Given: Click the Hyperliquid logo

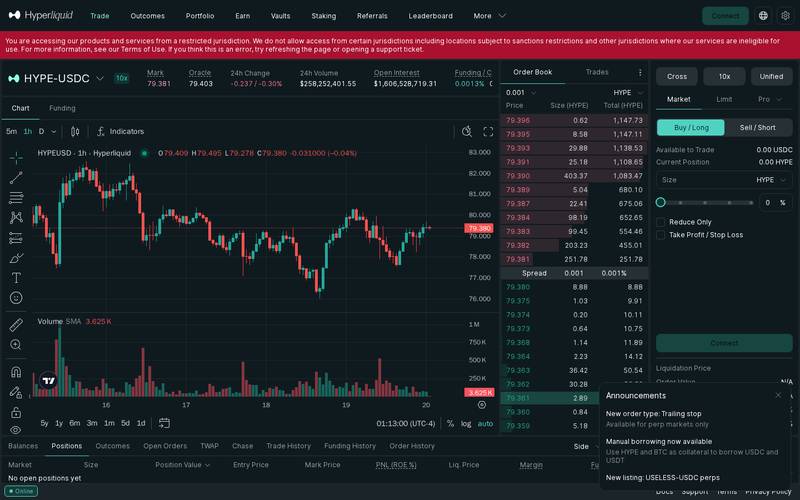Looking at the screenshot, I should [41, 15].
